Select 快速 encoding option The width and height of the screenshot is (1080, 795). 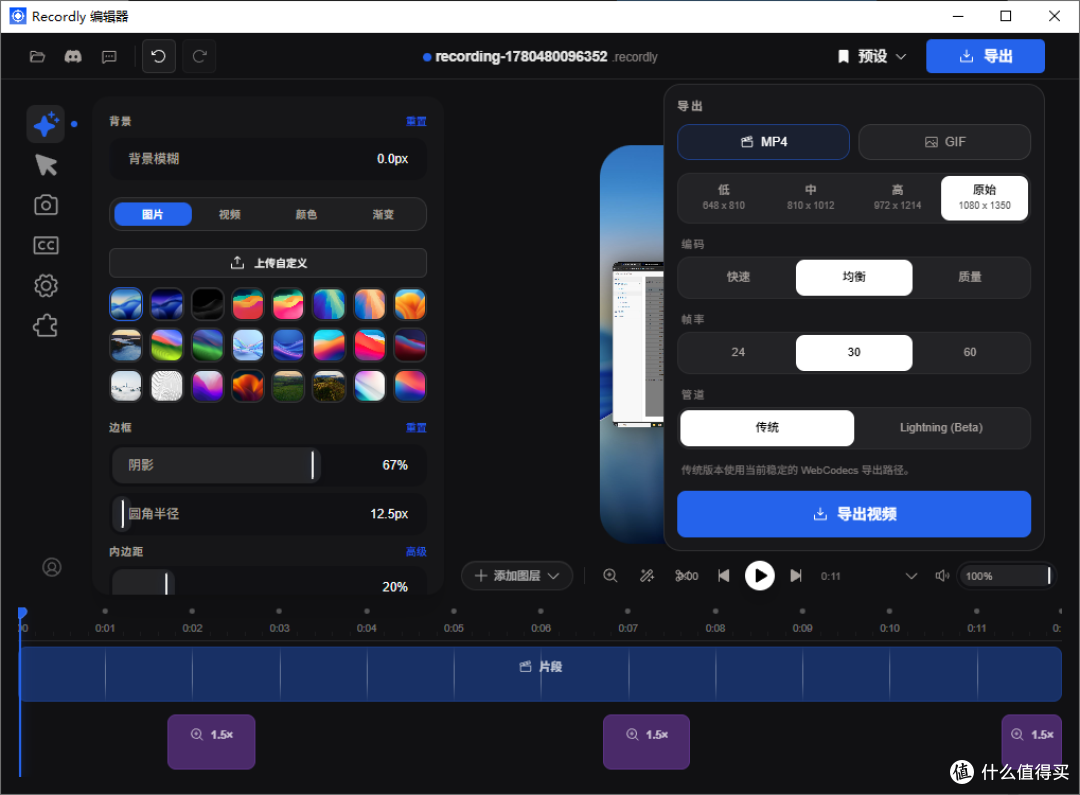[738, 277]
